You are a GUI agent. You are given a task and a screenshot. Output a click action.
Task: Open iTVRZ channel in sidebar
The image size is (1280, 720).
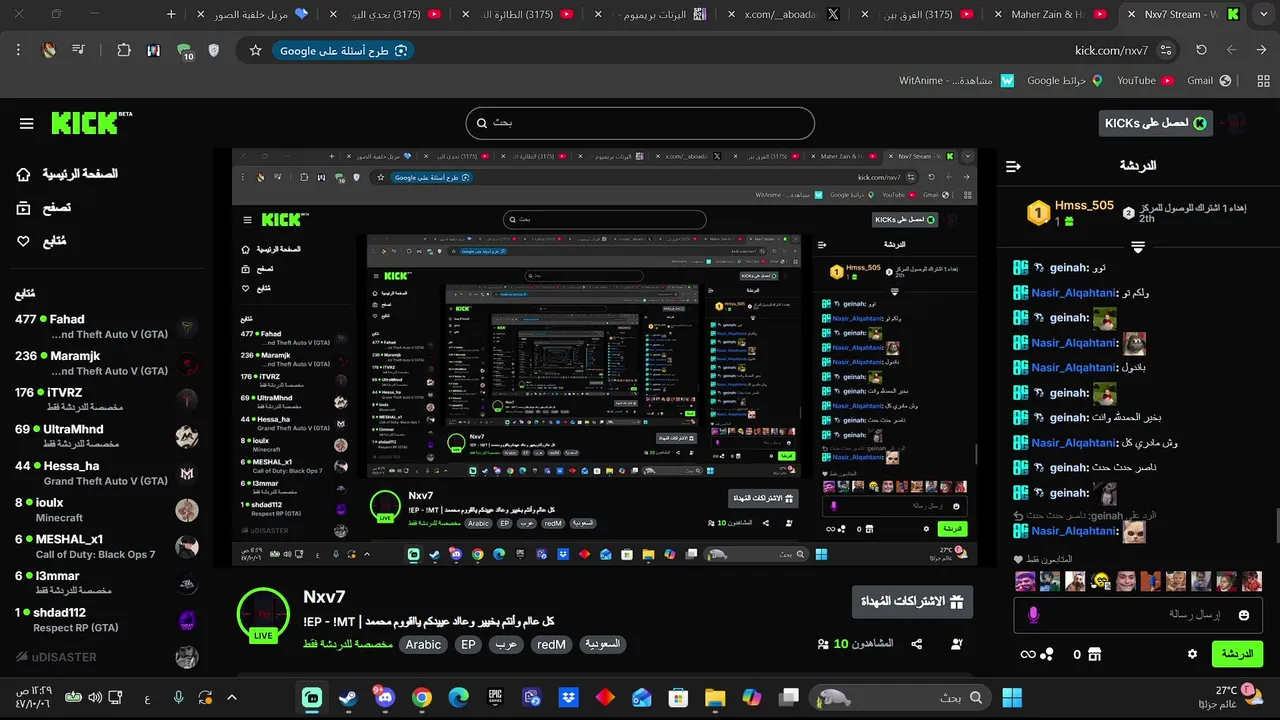[106, 400]
